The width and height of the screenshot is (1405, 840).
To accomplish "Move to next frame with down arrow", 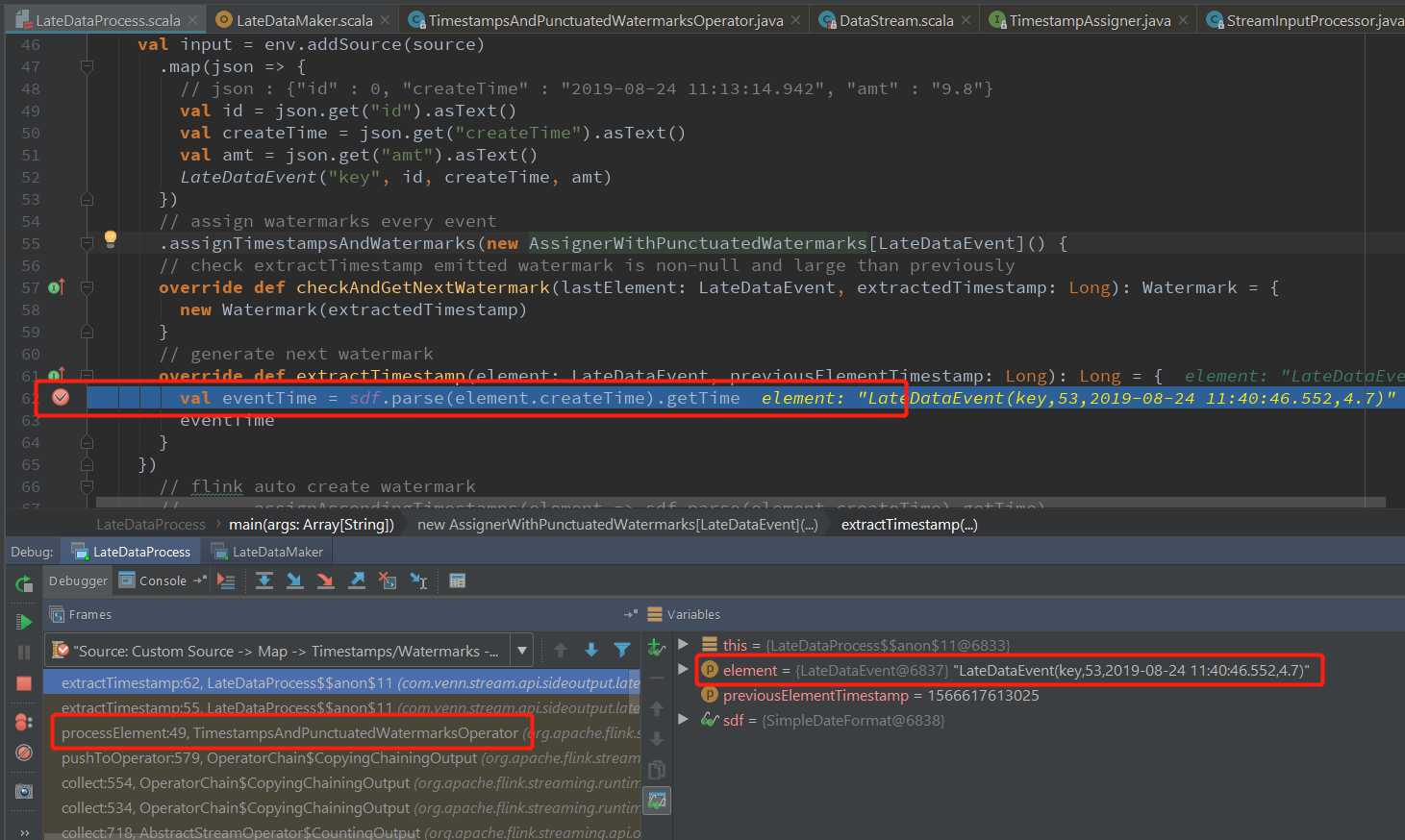I will point(591,651).
